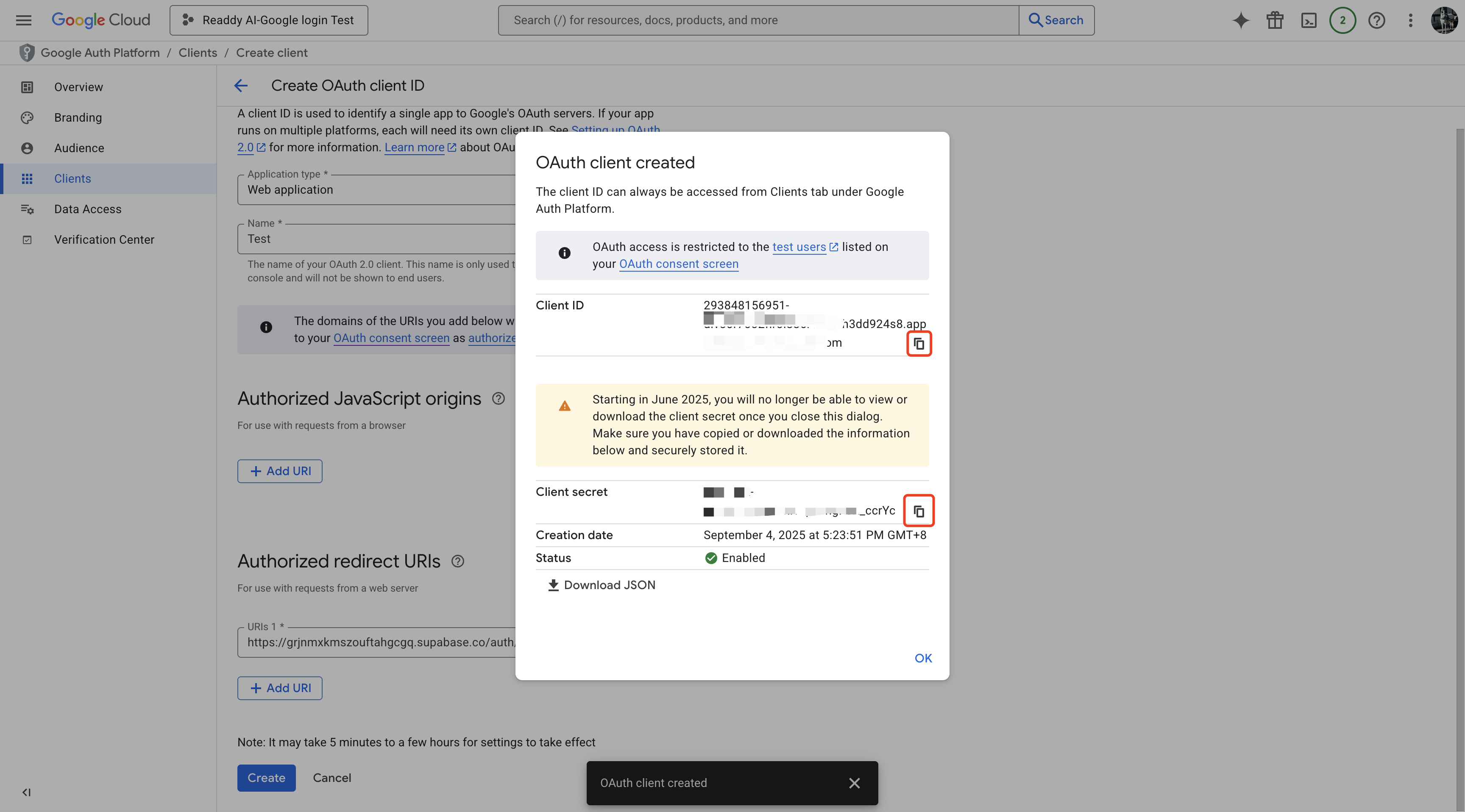The image size is (1465, 812).
Task: Open the three-dot settings menu
Action: click(x=1410, y=20)
